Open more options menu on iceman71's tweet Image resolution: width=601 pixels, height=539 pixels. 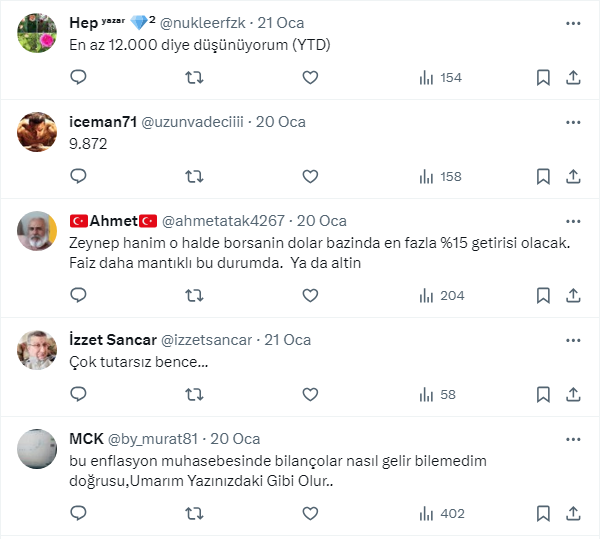tap(573, 122)
